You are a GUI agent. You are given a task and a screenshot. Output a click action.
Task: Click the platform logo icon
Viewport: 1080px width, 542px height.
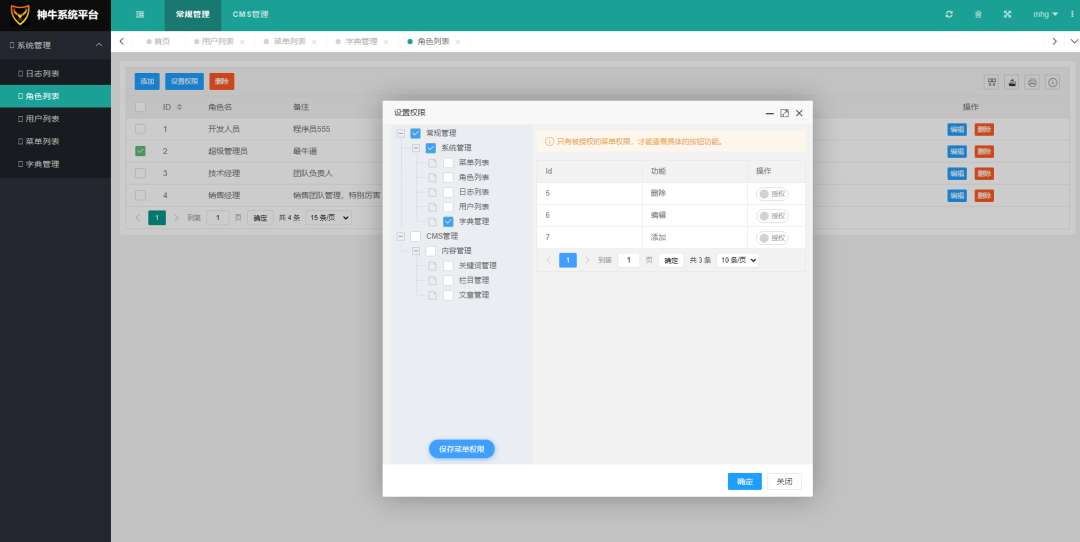pos(20,14)
